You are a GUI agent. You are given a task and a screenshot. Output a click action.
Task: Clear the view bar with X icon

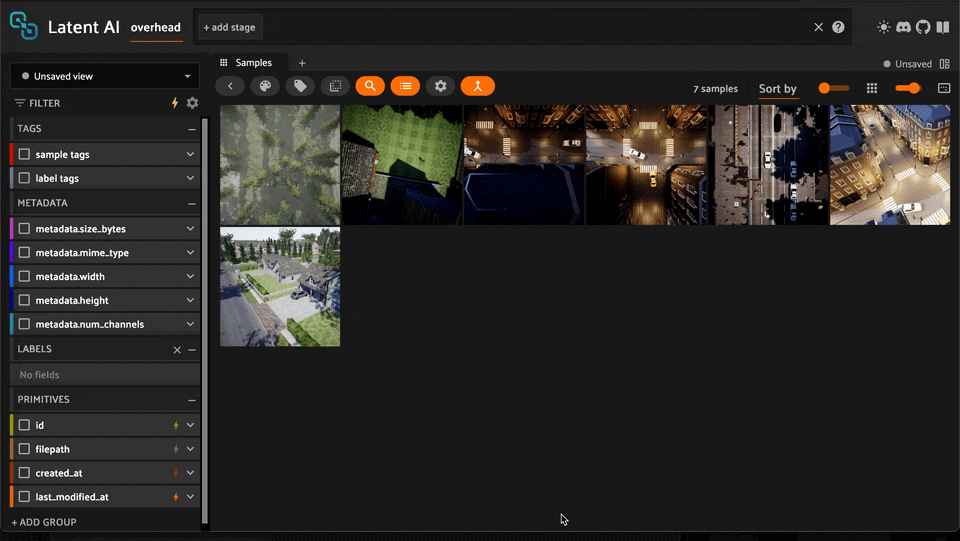819,27
